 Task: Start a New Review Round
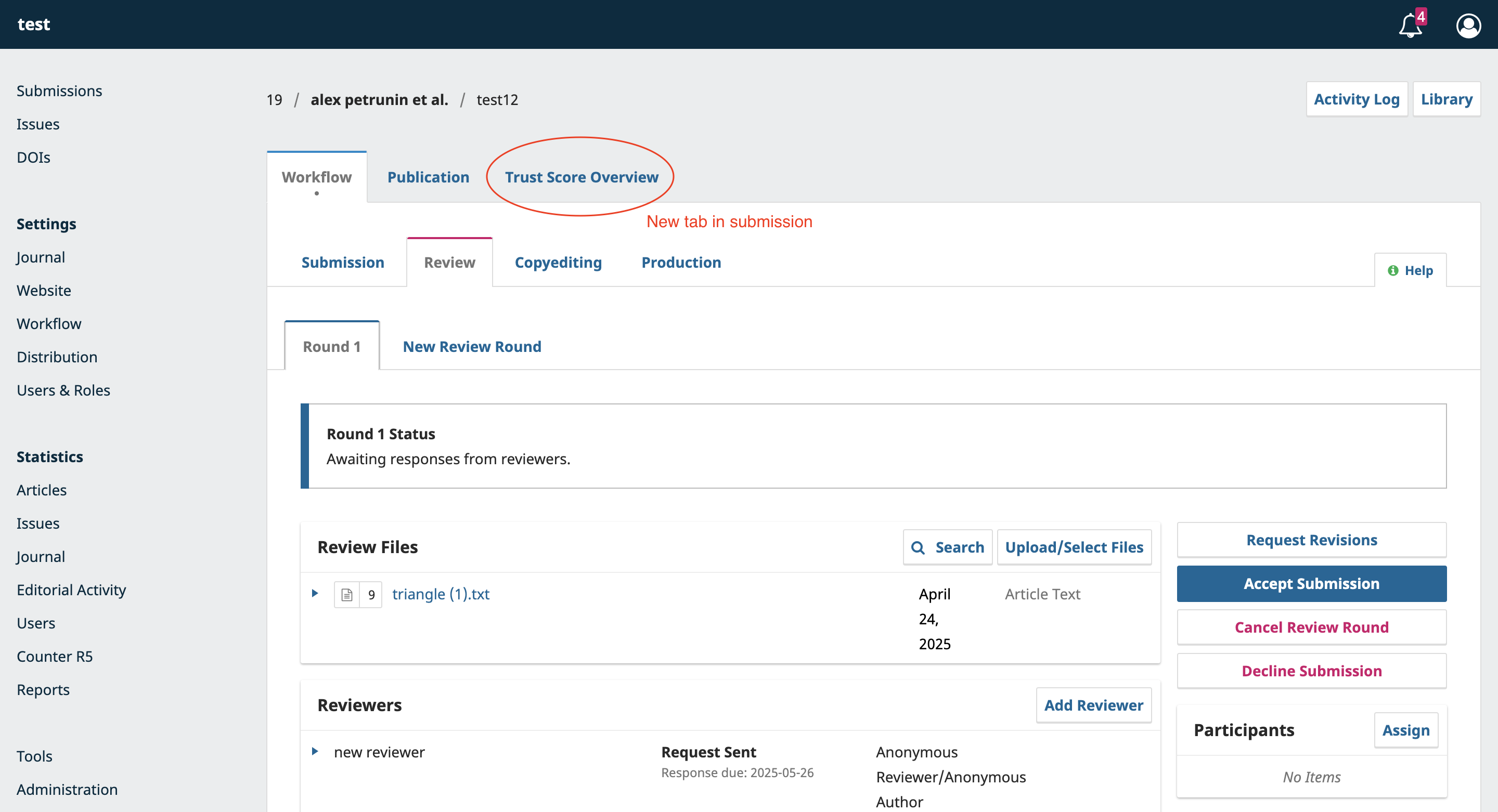[x=472, y=347]
